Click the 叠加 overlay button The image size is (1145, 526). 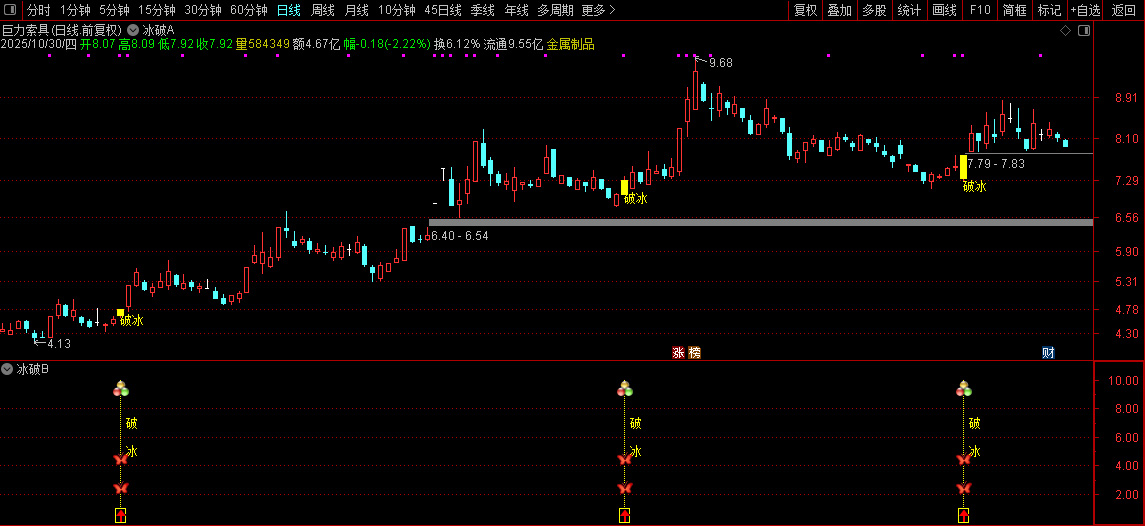[839, 10]
